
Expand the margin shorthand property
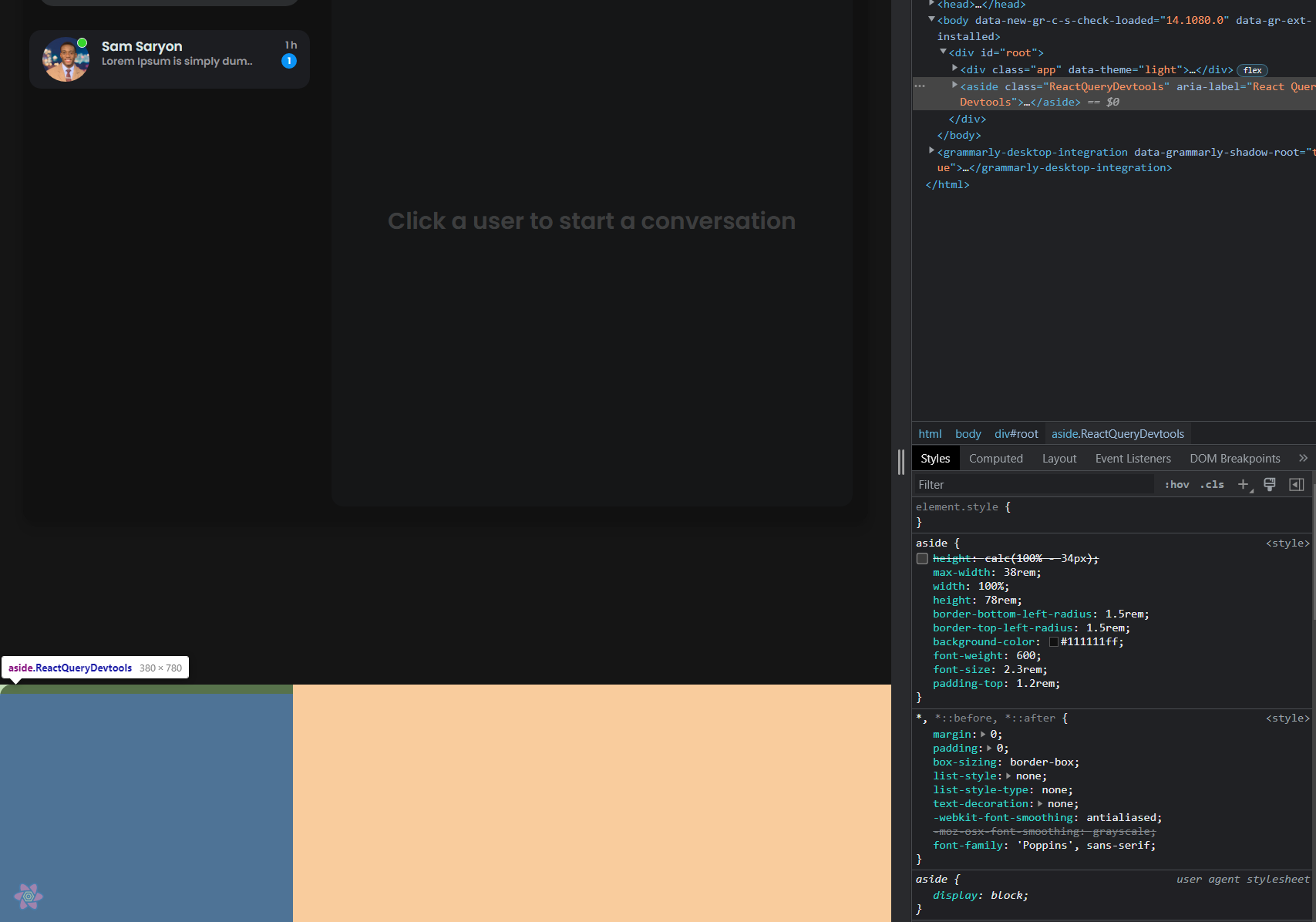coord(983,734)
